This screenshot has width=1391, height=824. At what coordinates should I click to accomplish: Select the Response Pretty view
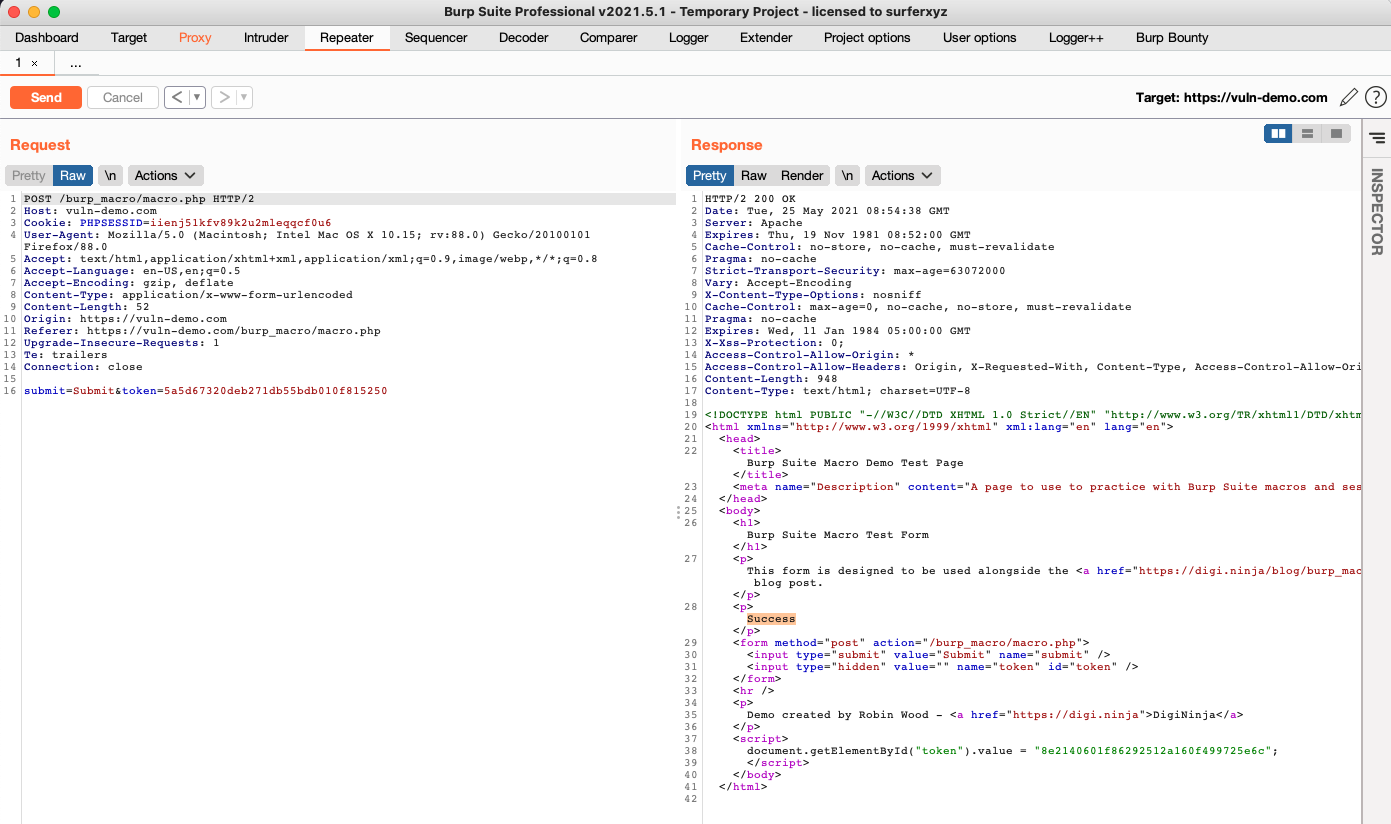pyautogui.click(x=710, y=175)
